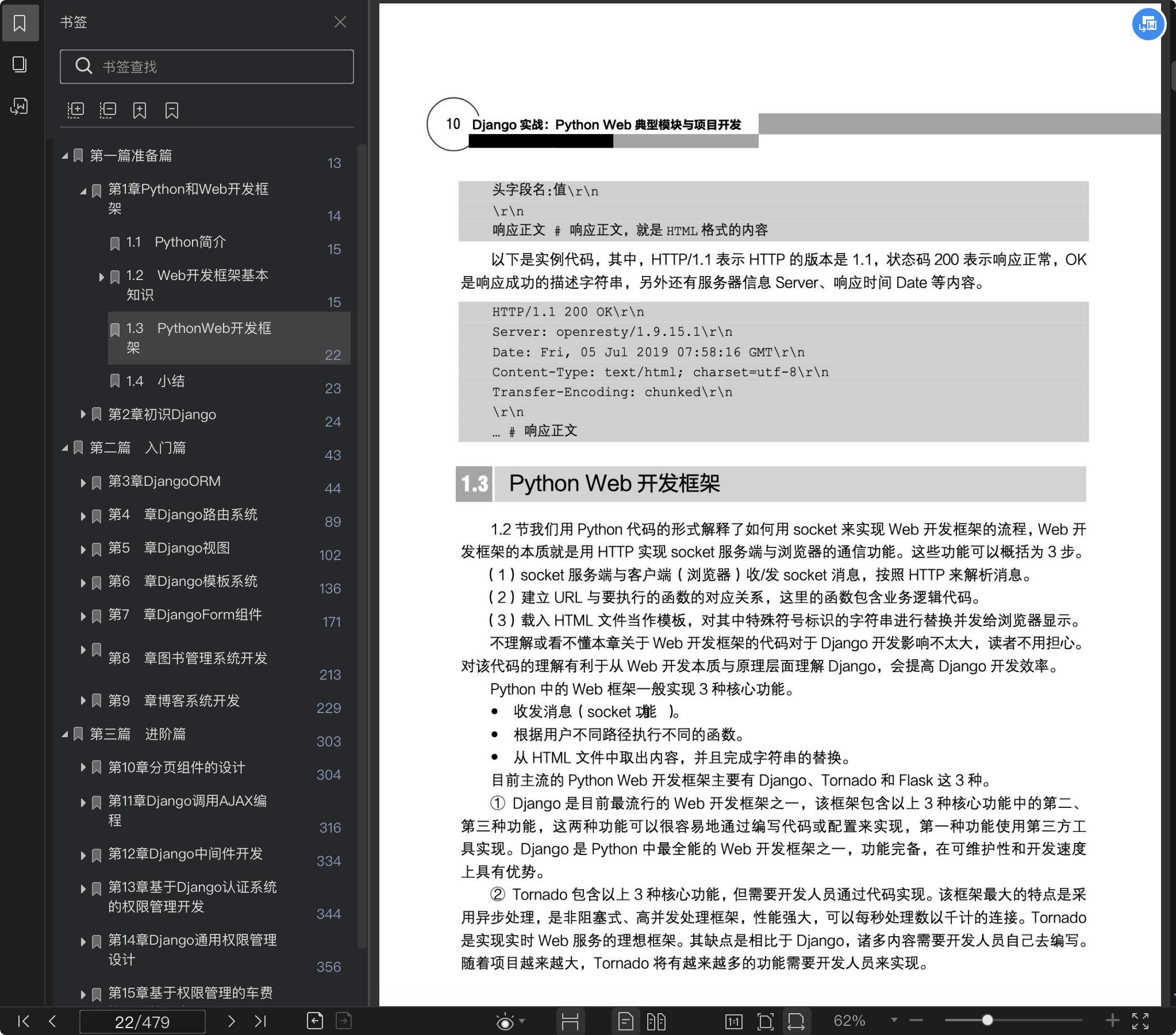Screen dimensions: 1176x1035
Task: Close the bookmarks panel
Action: [x=340, y=22]
